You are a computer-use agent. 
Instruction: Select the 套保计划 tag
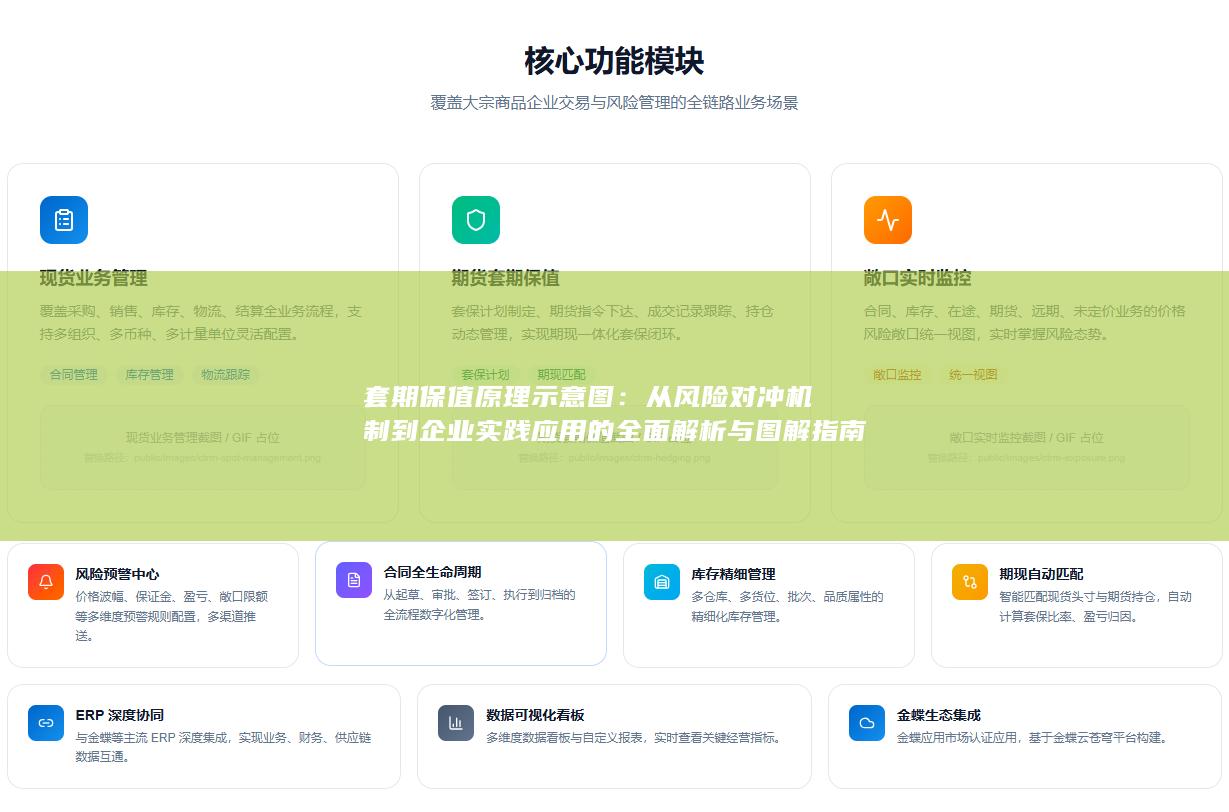click(x=486, y=375)
